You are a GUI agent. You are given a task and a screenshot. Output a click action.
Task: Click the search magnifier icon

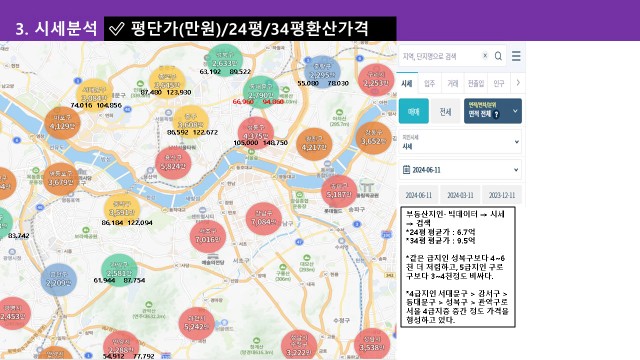coord(498,56)
